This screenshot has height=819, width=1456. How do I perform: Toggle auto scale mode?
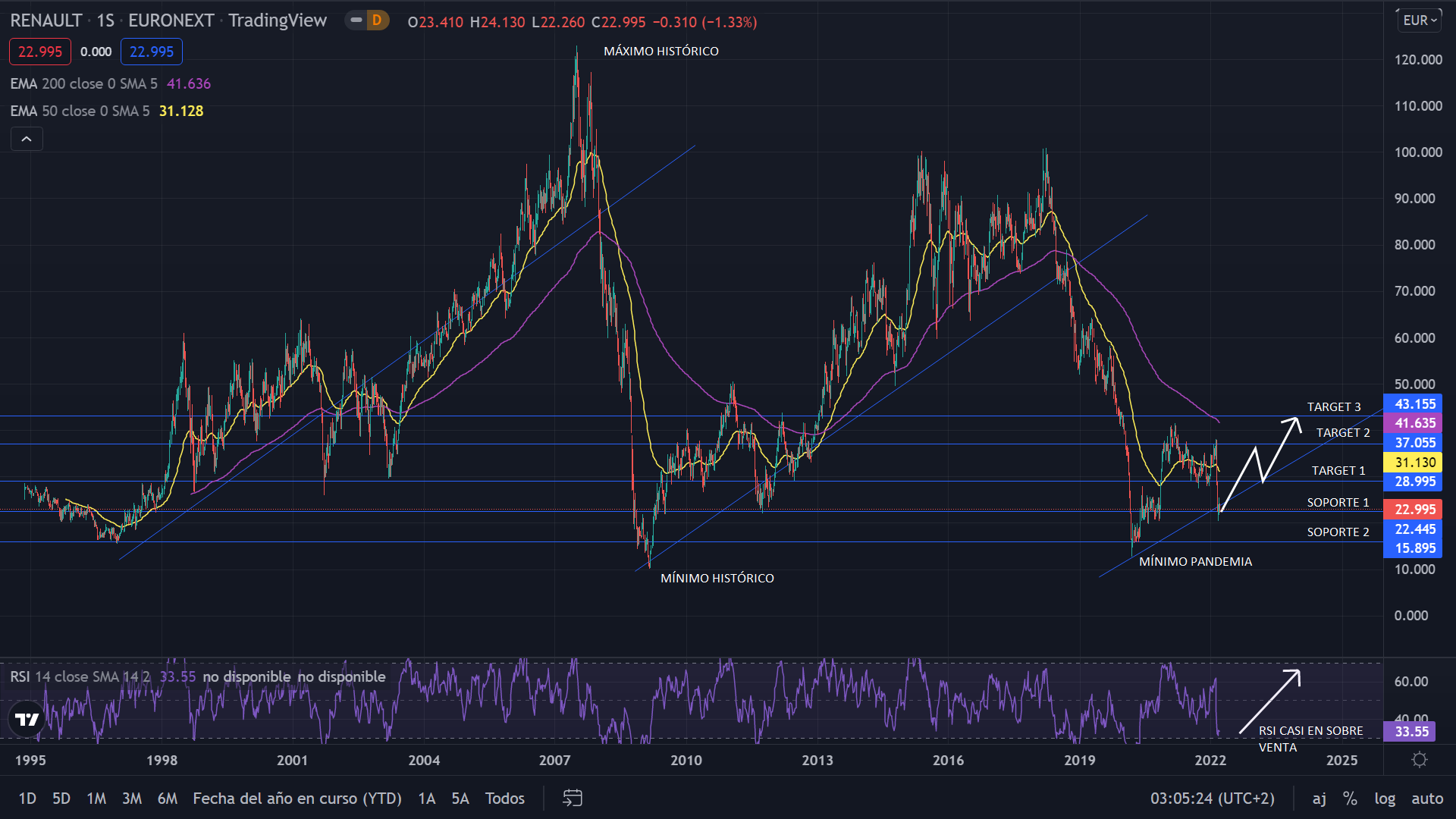point(1427,798)
